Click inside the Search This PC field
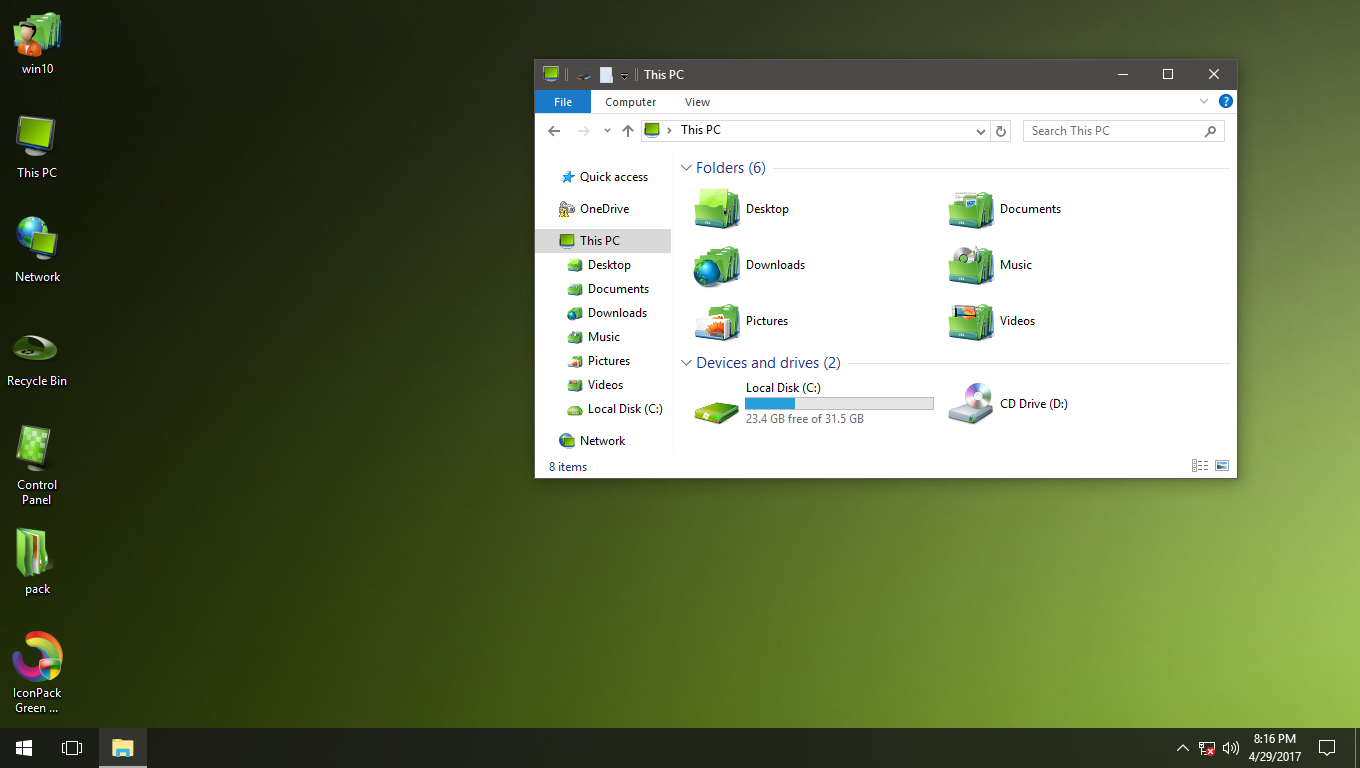This screenshot has height=768, width=1360. pos(1100,131)
